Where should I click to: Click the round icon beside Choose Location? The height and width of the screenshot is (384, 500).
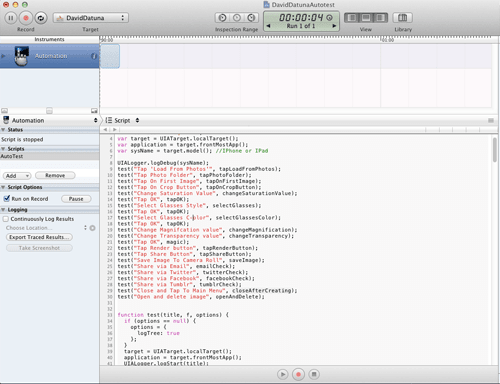point(92,228)
